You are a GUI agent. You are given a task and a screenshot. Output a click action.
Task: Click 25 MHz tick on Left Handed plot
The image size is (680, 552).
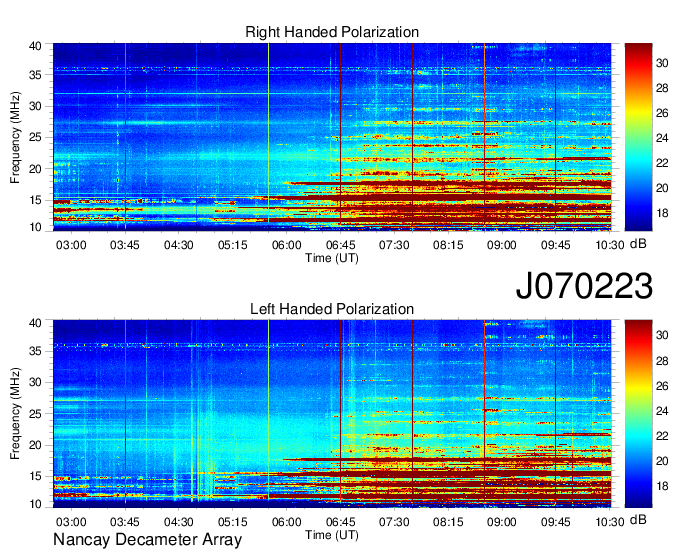[36, 414]
